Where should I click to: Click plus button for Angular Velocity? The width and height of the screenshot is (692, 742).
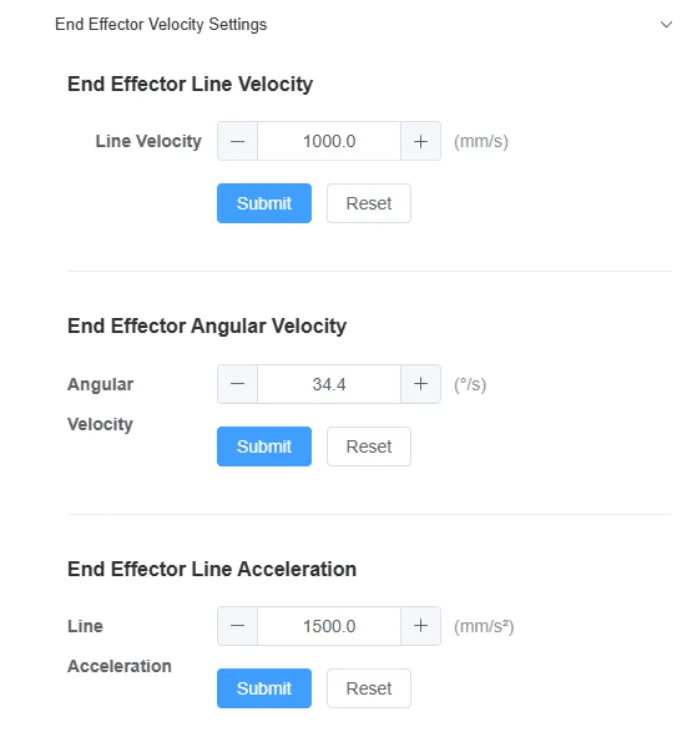tap(421, 384)
